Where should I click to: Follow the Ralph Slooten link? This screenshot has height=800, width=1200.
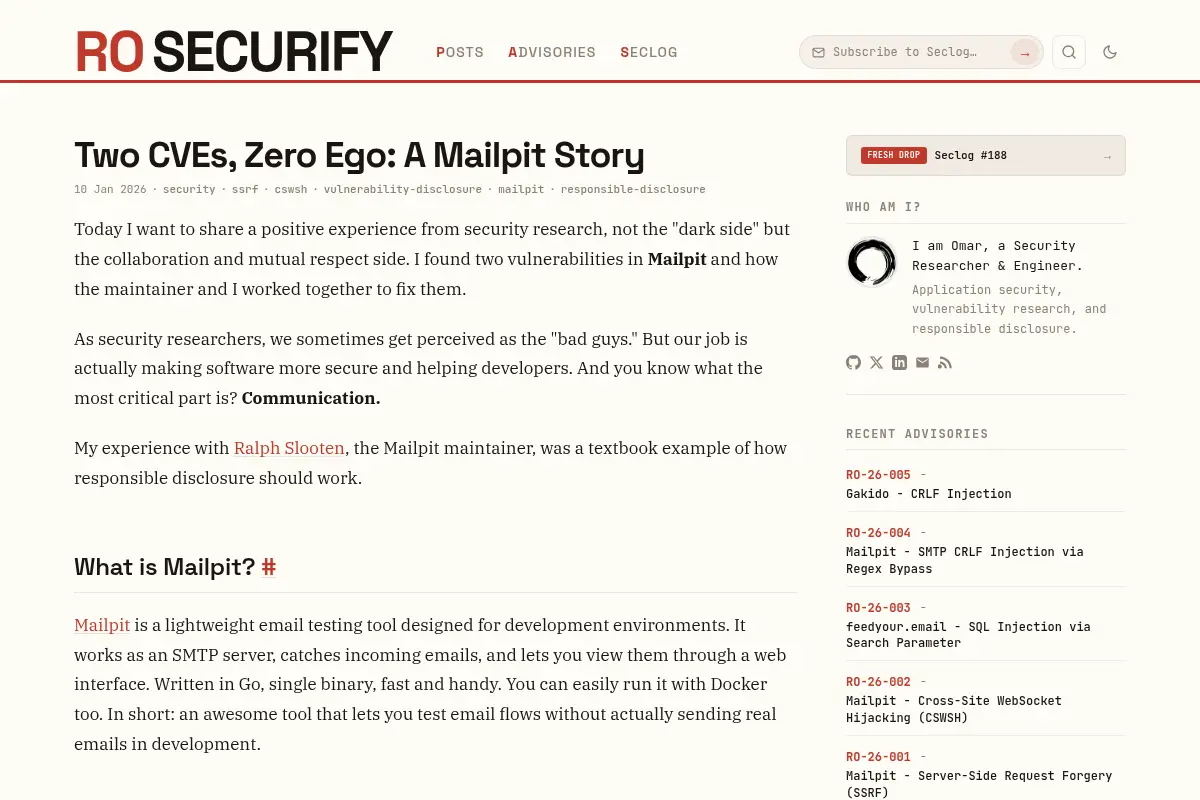[x=289, y=448]
